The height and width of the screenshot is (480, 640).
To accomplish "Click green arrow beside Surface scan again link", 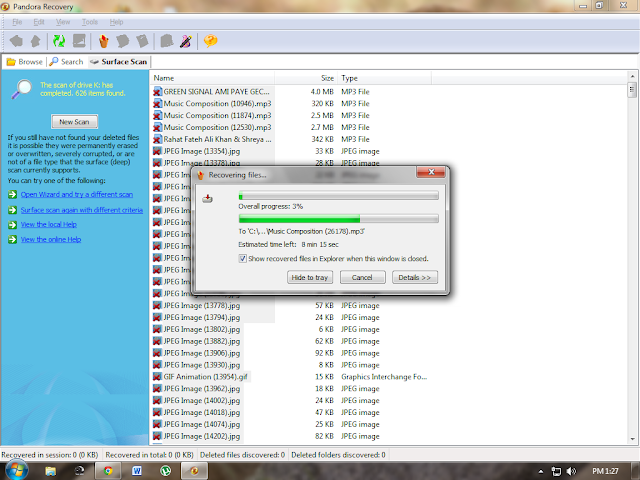I will (13, 210).
